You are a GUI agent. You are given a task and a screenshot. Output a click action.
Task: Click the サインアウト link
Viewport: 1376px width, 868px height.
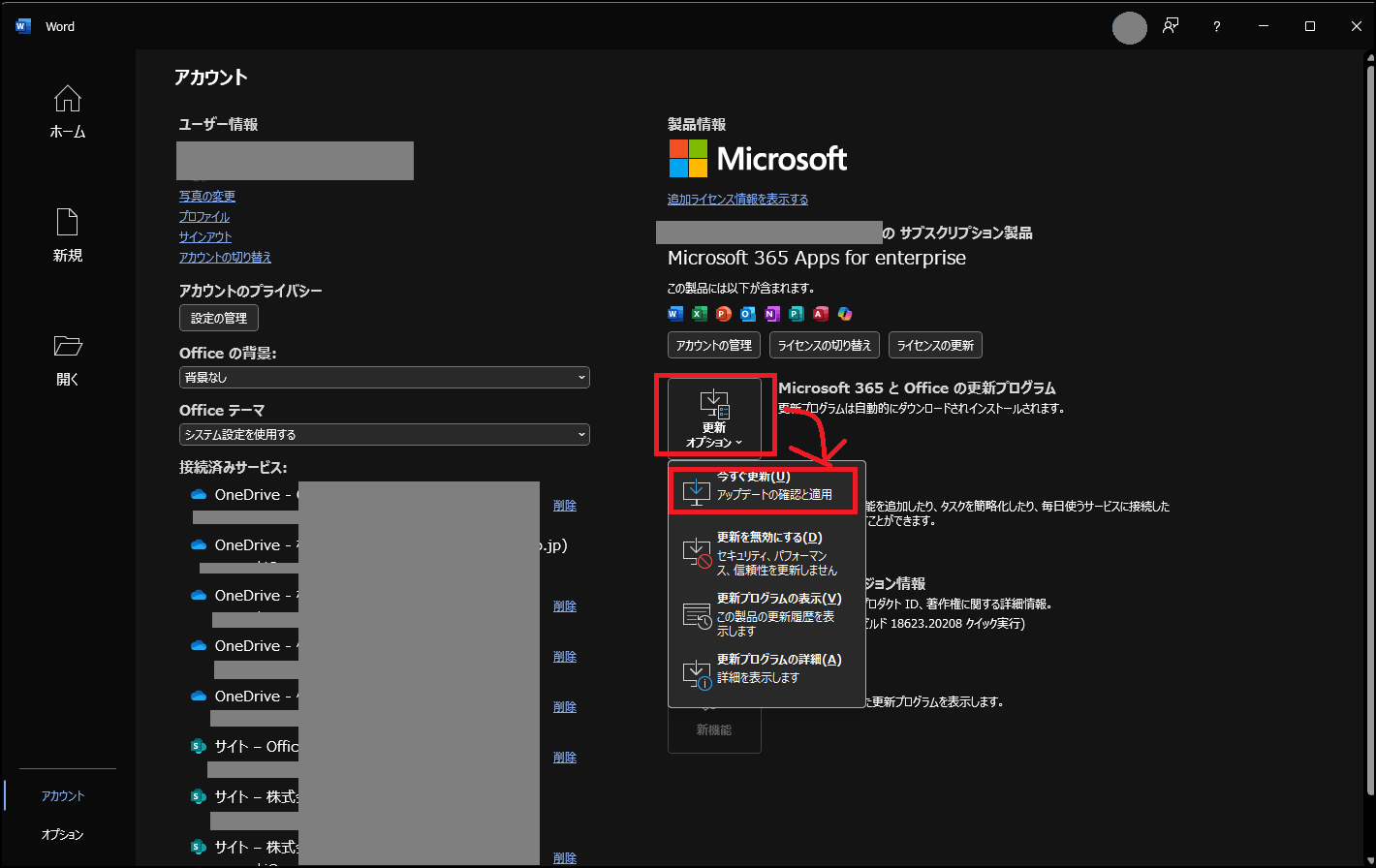click(205, 237)
